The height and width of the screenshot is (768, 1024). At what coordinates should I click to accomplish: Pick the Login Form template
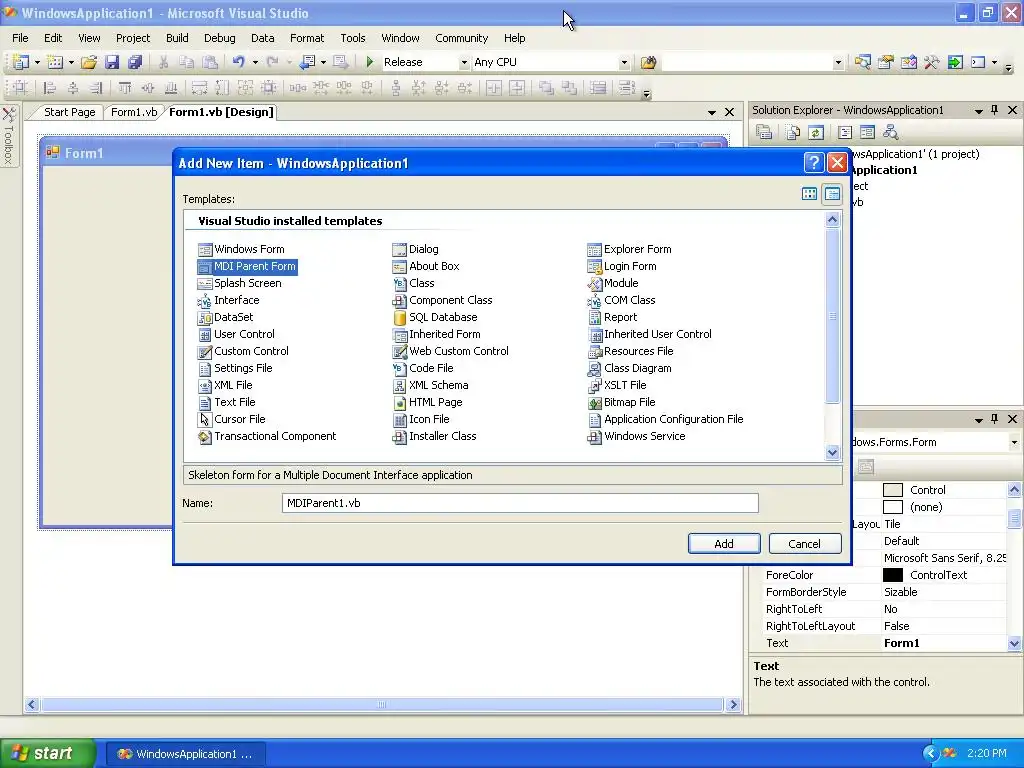click(622, 266)
